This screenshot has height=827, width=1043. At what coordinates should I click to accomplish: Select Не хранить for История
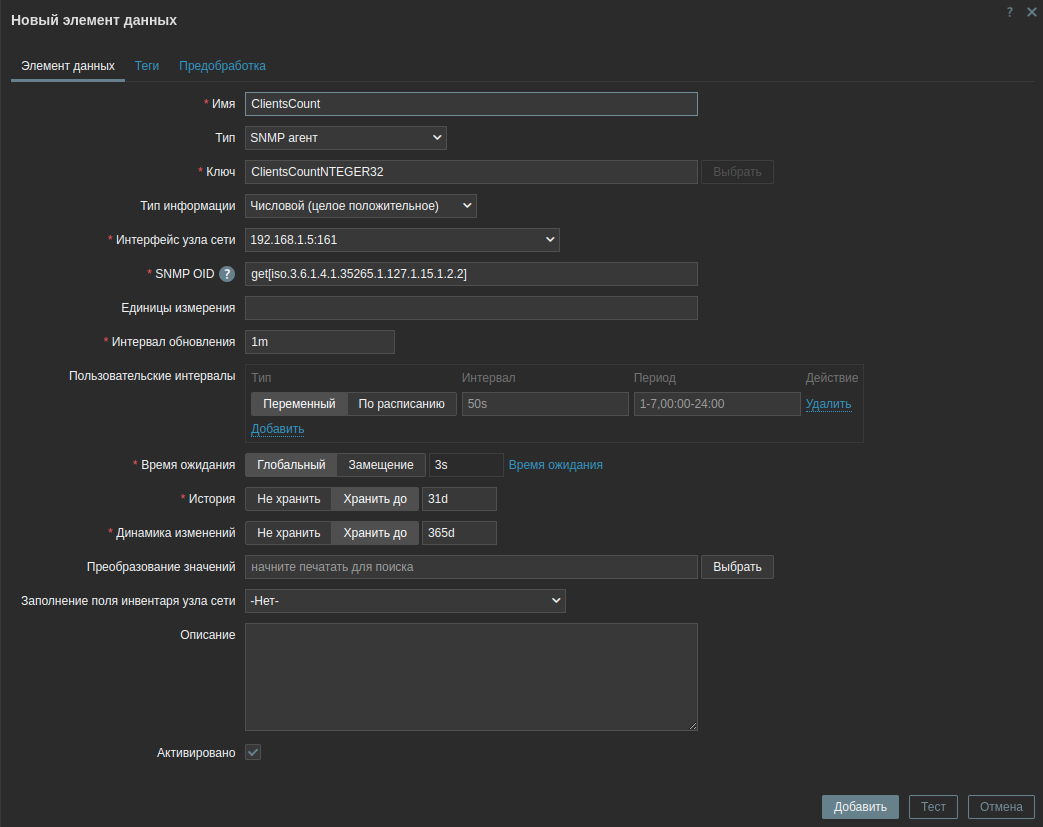click(288, 499)
